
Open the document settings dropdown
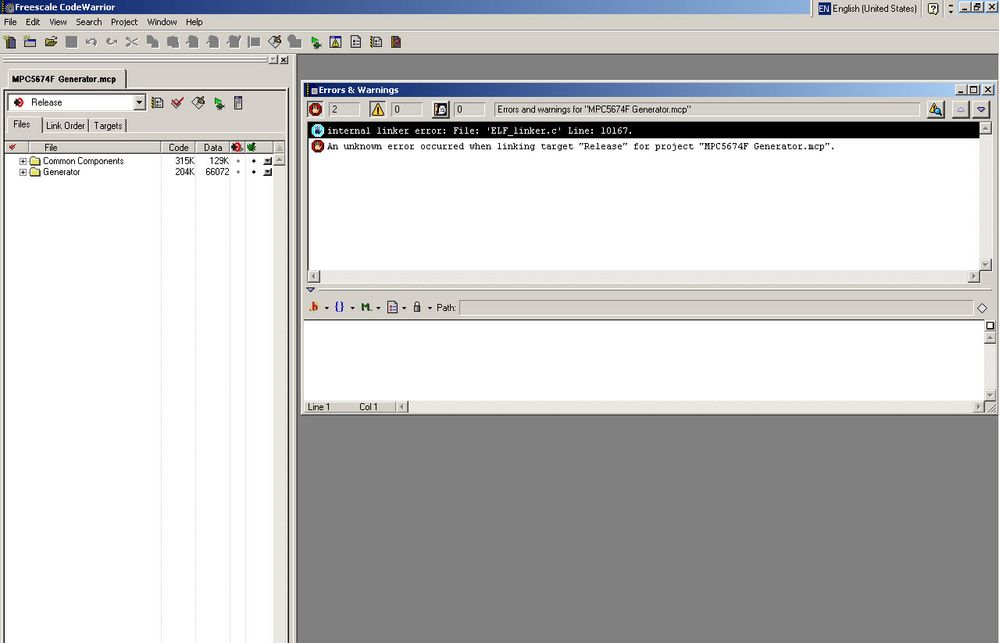pyautogui.click(x=396, y=307)
